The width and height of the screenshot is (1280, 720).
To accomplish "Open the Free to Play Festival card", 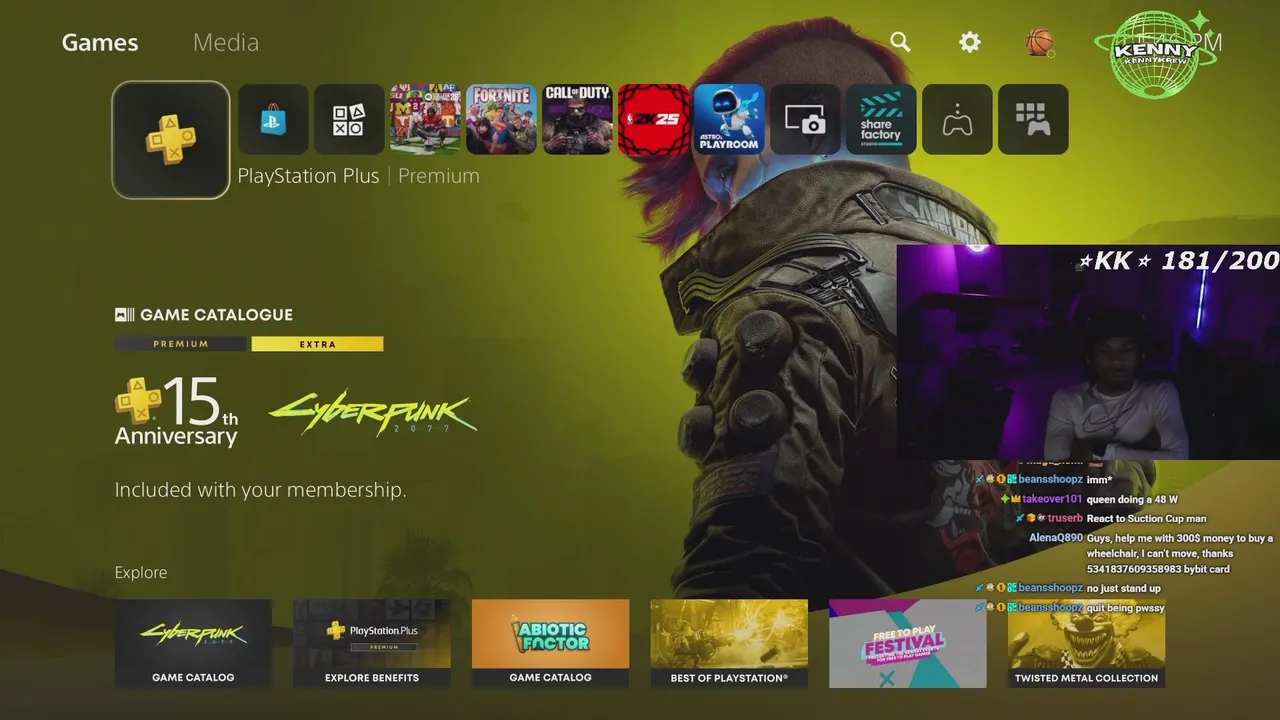I will point(908,644).
